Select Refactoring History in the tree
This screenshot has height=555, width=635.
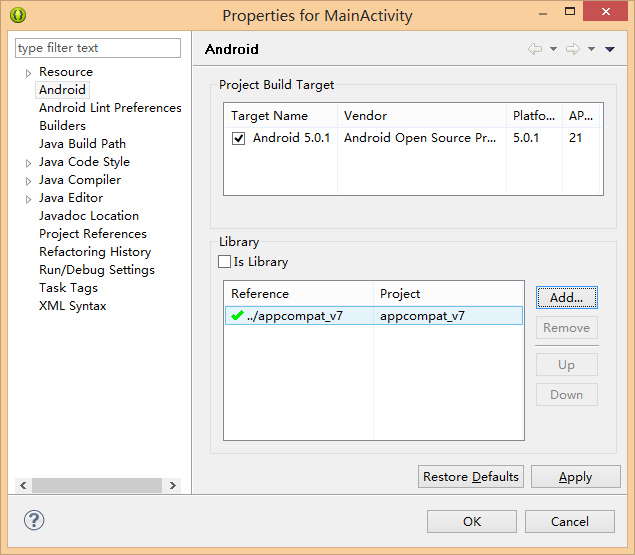tap(95, 252)
